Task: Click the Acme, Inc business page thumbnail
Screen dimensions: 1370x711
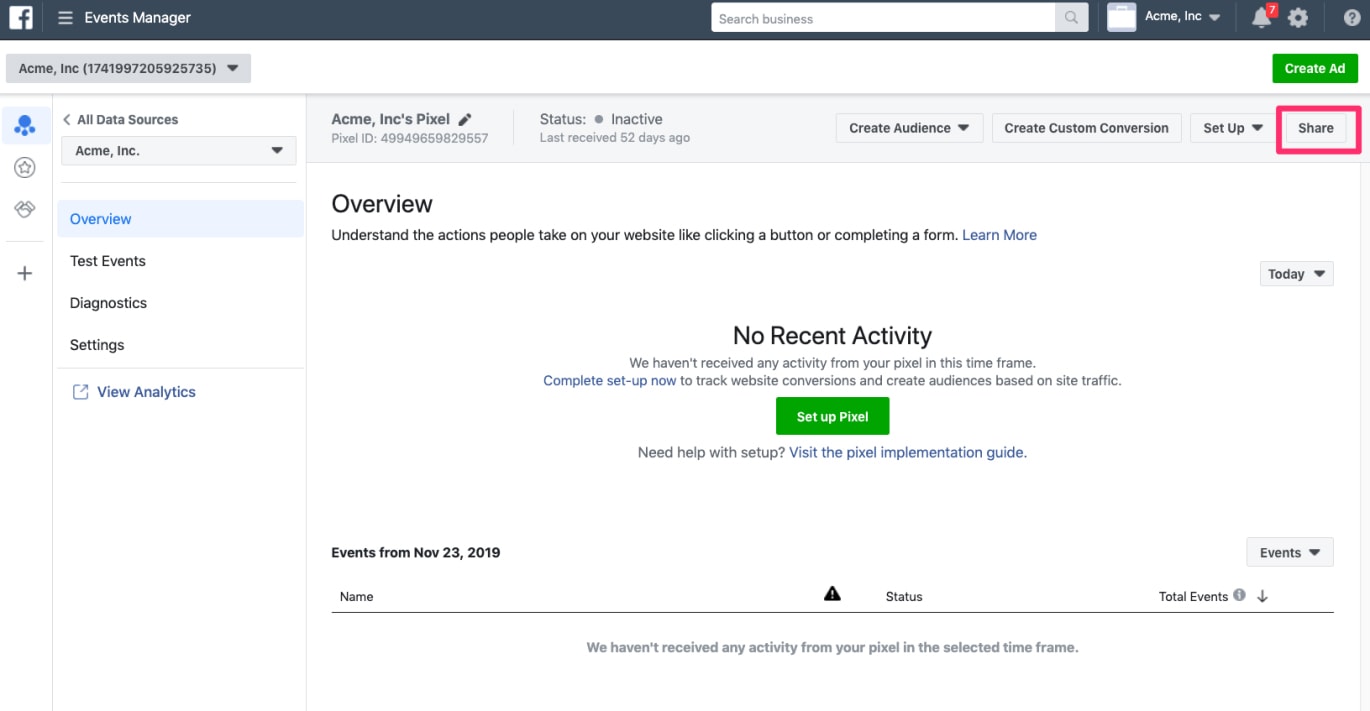Action: pyautogui.click(x=1122, y=17)
